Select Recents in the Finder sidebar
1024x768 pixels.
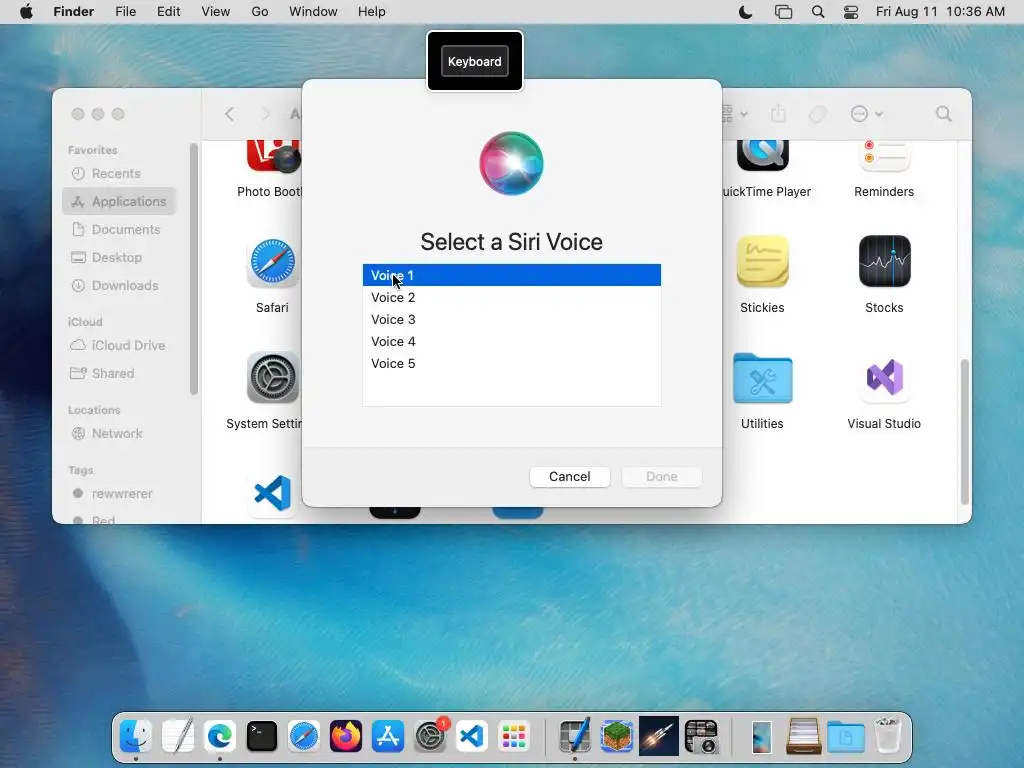119,174
